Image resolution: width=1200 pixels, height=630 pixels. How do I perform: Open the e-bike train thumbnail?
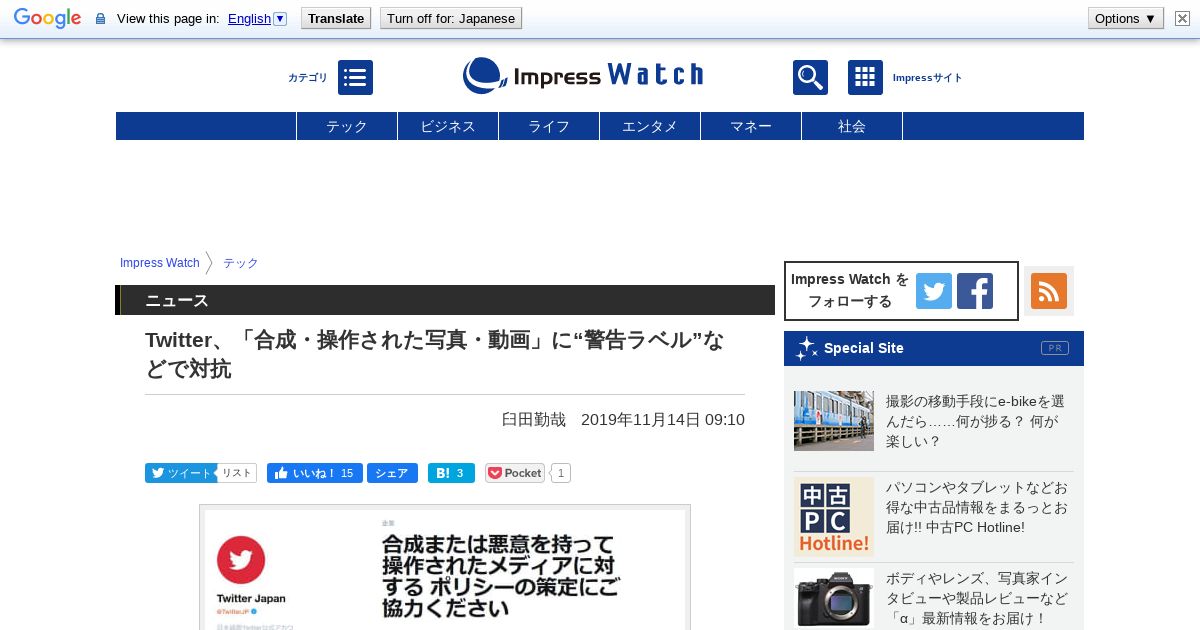(834, 421)
